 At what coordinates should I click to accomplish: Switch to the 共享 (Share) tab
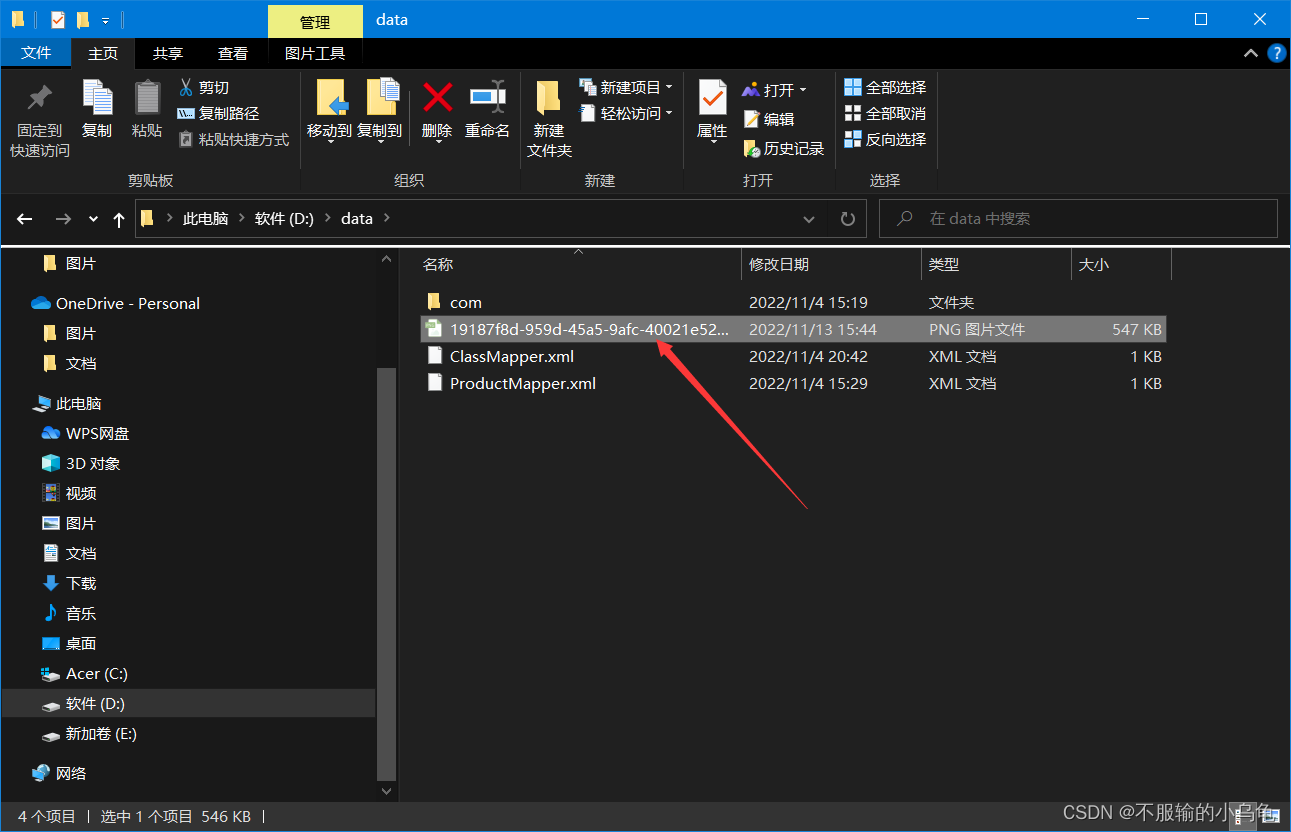[168, 53]
